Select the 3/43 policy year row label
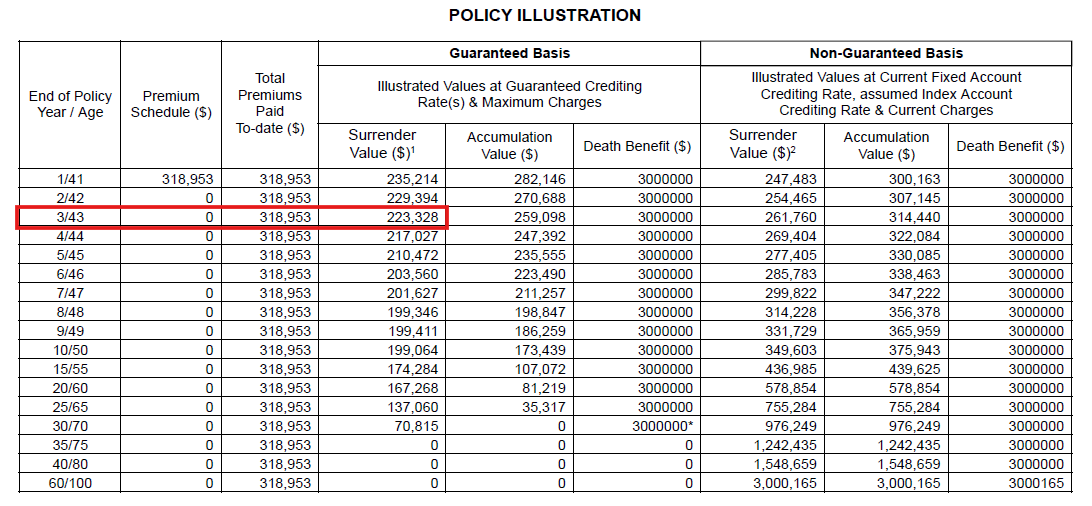 (70, 217)
